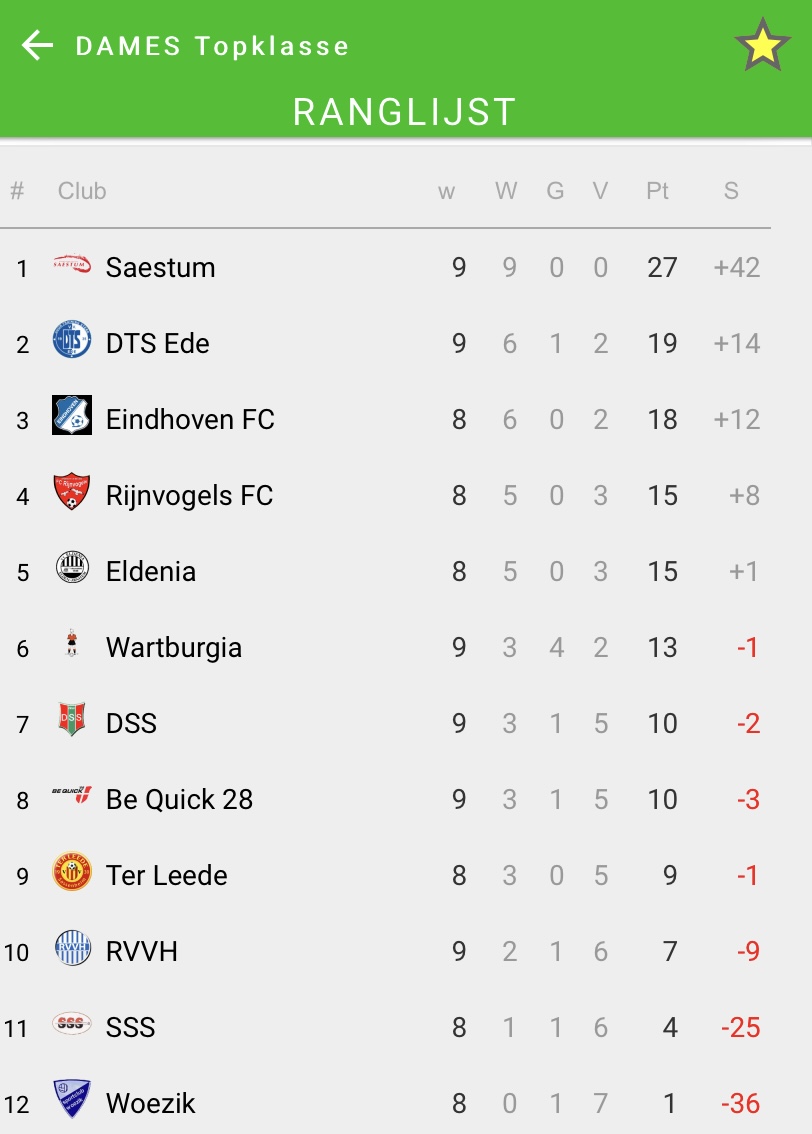Click the Eldenia club logo

click(x=72, y=569)
